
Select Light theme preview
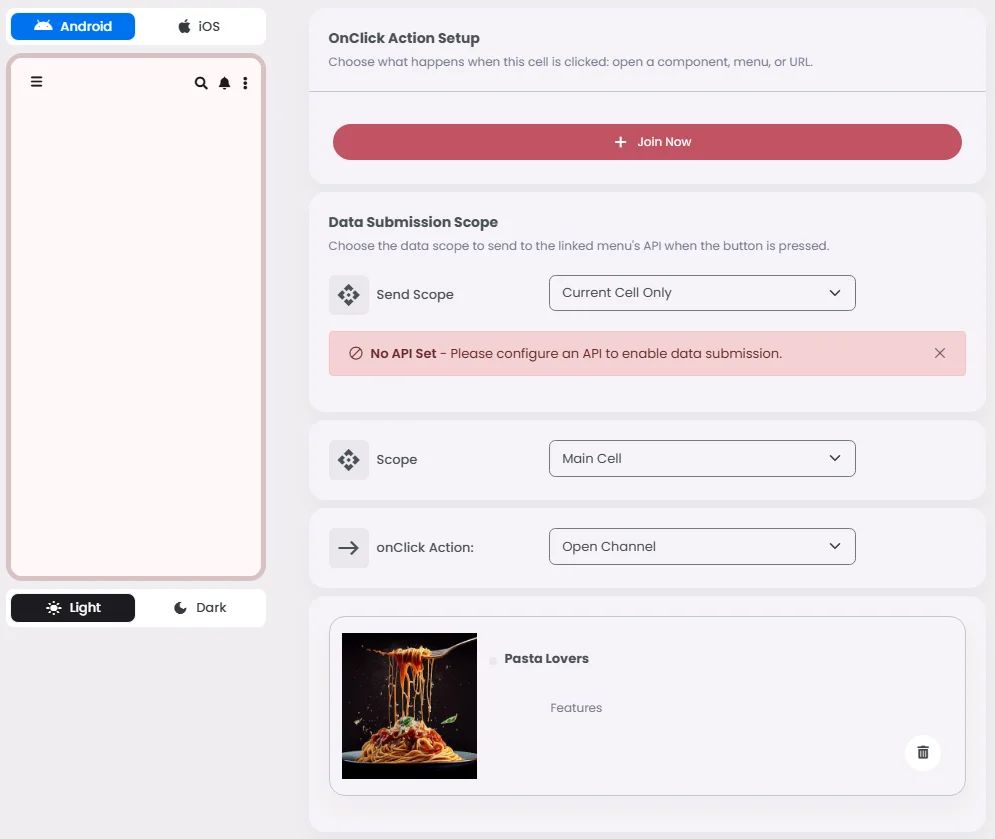pos(73,607)
